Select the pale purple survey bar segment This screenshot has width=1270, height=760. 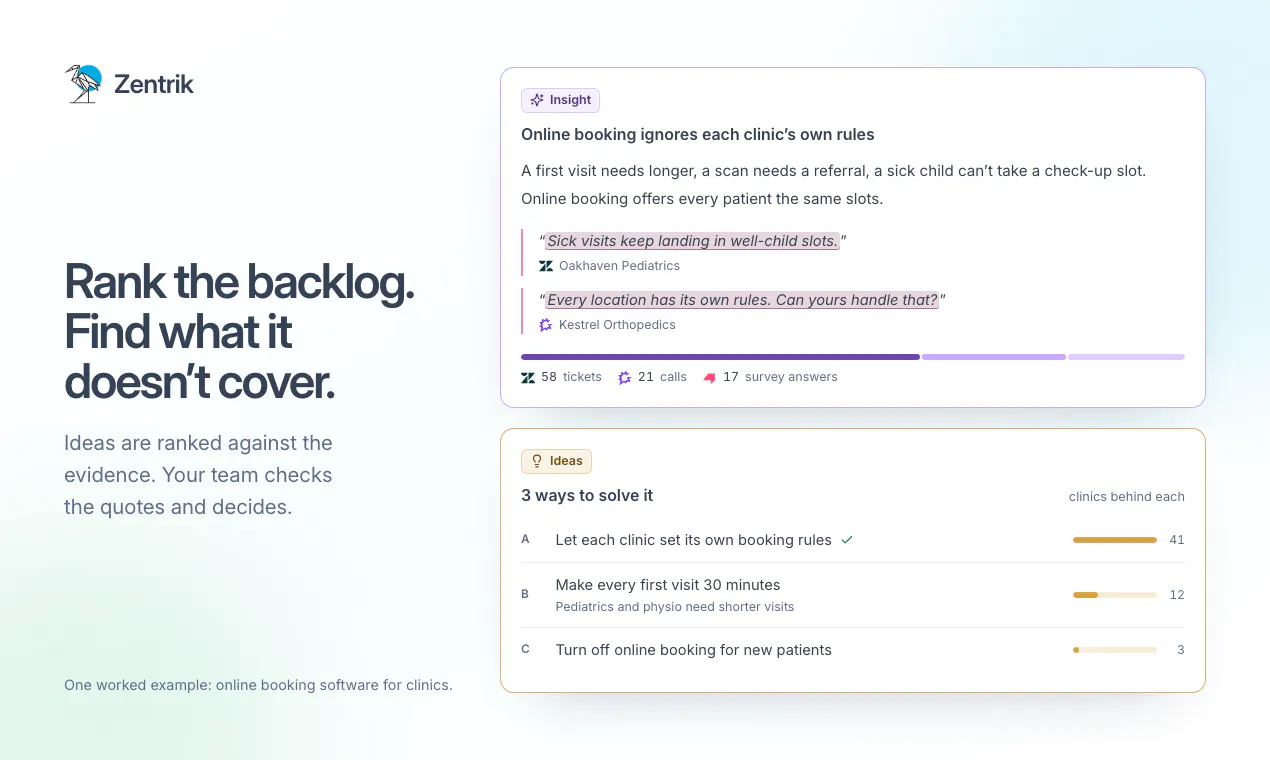pyautogui.click(x=1126, y=357)
